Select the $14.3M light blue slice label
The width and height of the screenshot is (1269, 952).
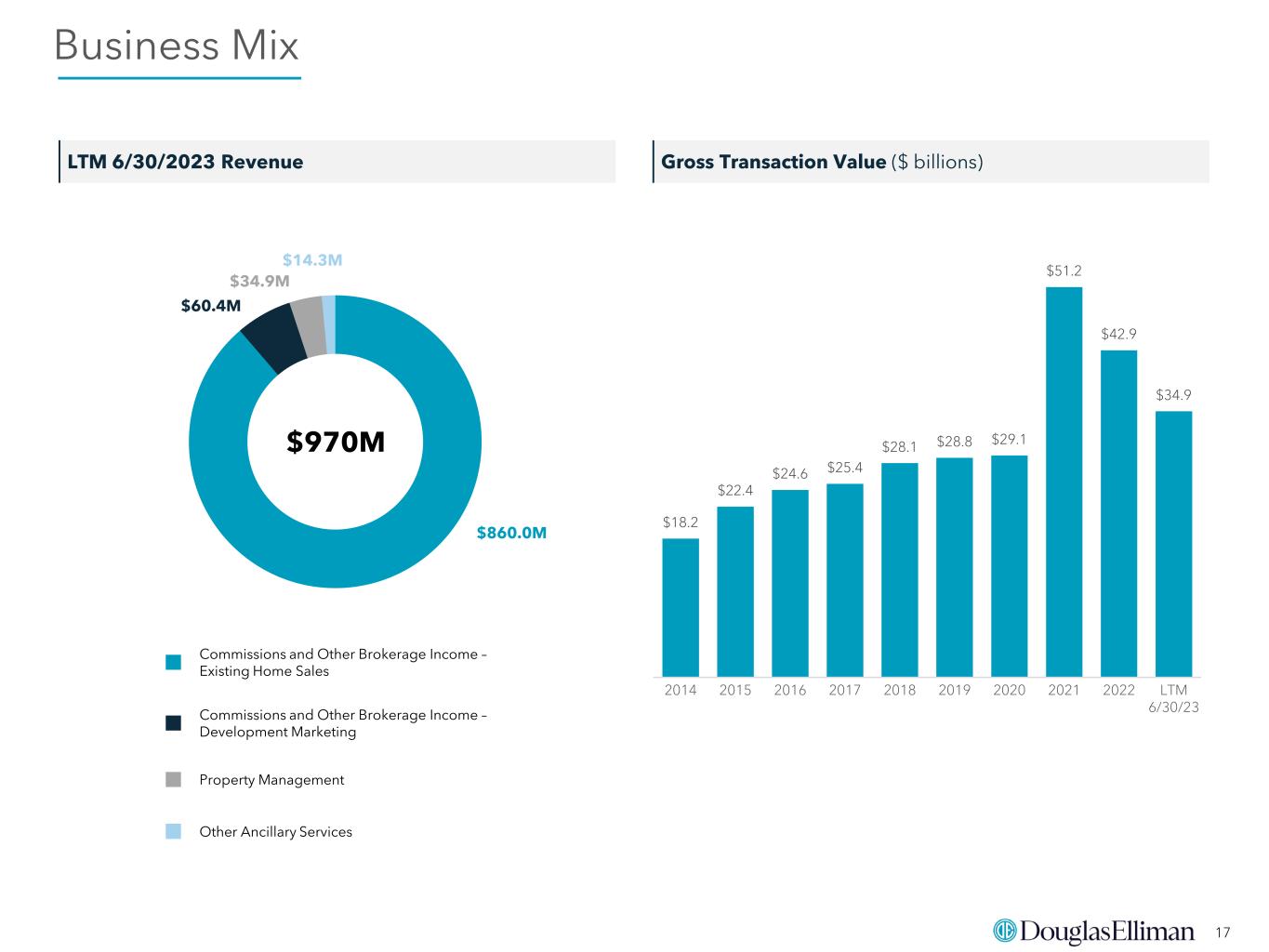pyautogui.click(x=312, y=260)
